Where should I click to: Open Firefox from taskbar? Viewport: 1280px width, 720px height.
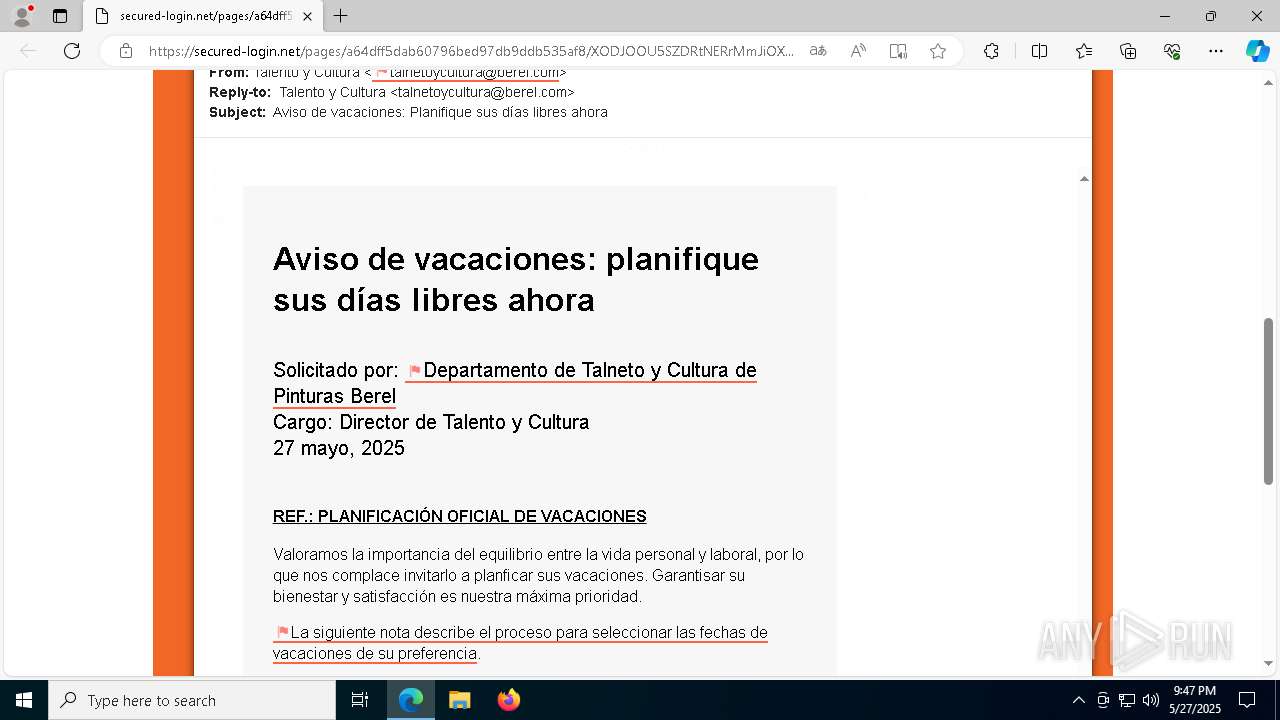pyautogui.click(x=508, y=700)
